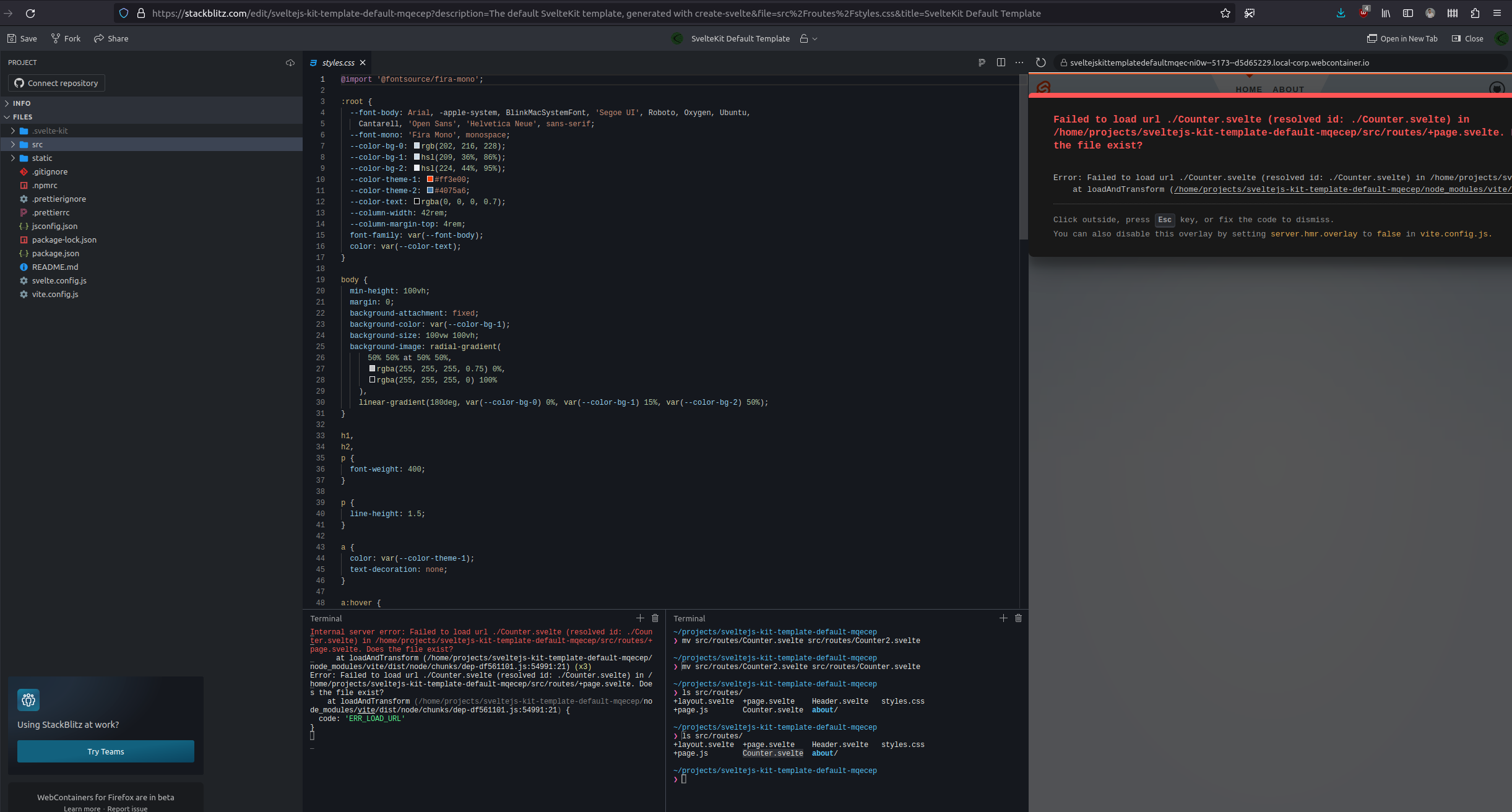This screenshot has height=812, width=1512.
Task: Click the #ff3e00 color swatch on line 10
Action: pyautogui.click(x=431, y=179)
